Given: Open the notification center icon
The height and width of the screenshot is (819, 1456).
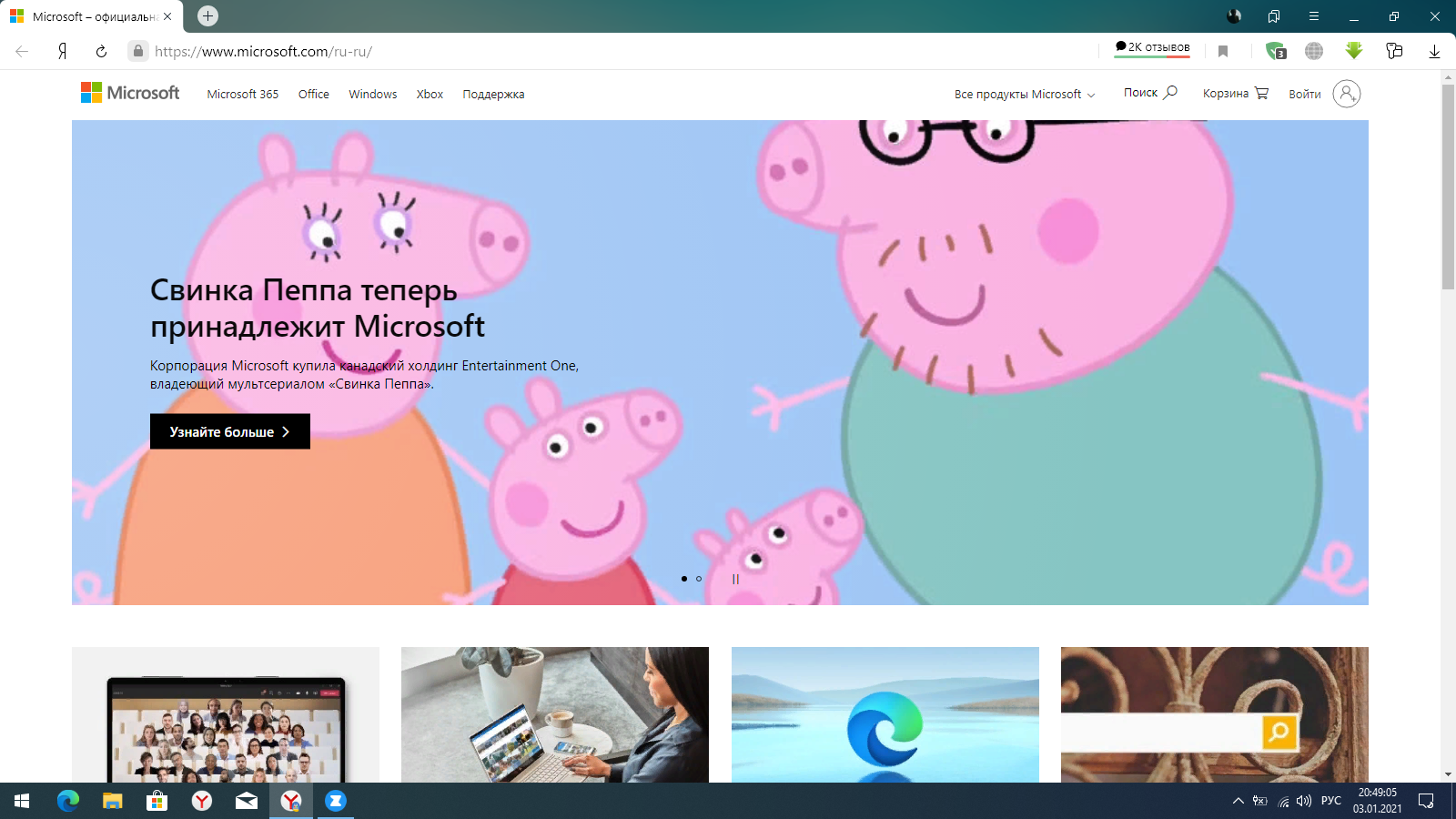Looking at the screenshot, I should pos(1426,801).
